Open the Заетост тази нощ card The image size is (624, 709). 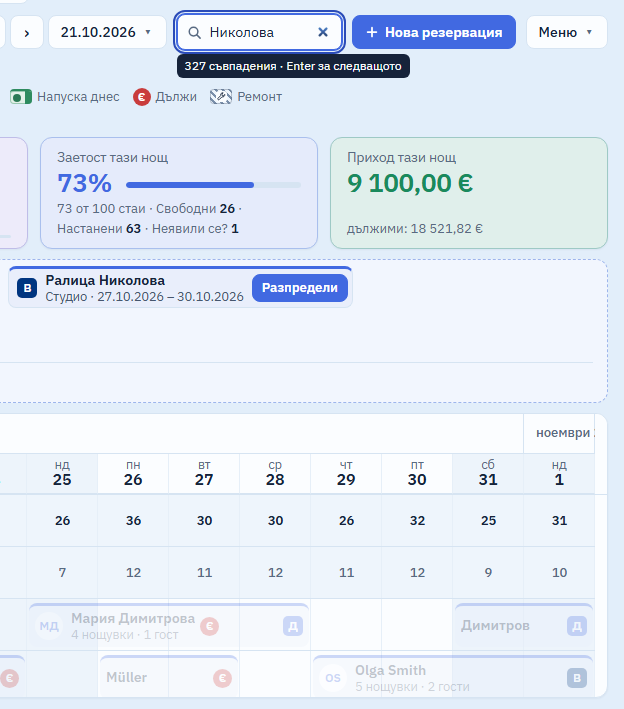coord(179,193)
